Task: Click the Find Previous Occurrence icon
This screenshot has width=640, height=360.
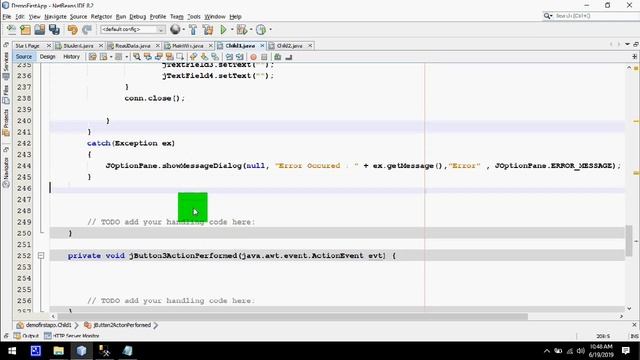Action: pos(147,57)
